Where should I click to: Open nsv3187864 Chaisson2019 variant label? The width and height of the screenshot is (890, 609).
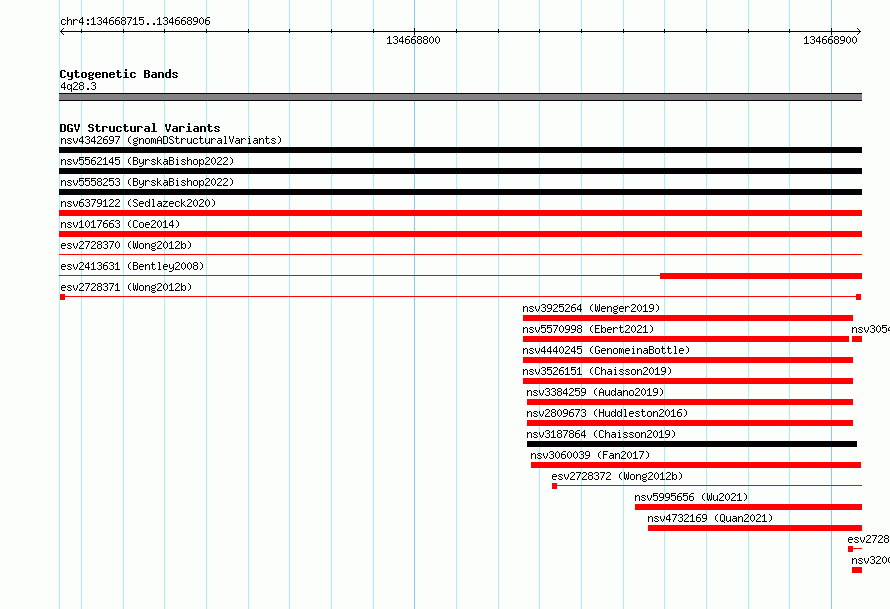[601, 434]
